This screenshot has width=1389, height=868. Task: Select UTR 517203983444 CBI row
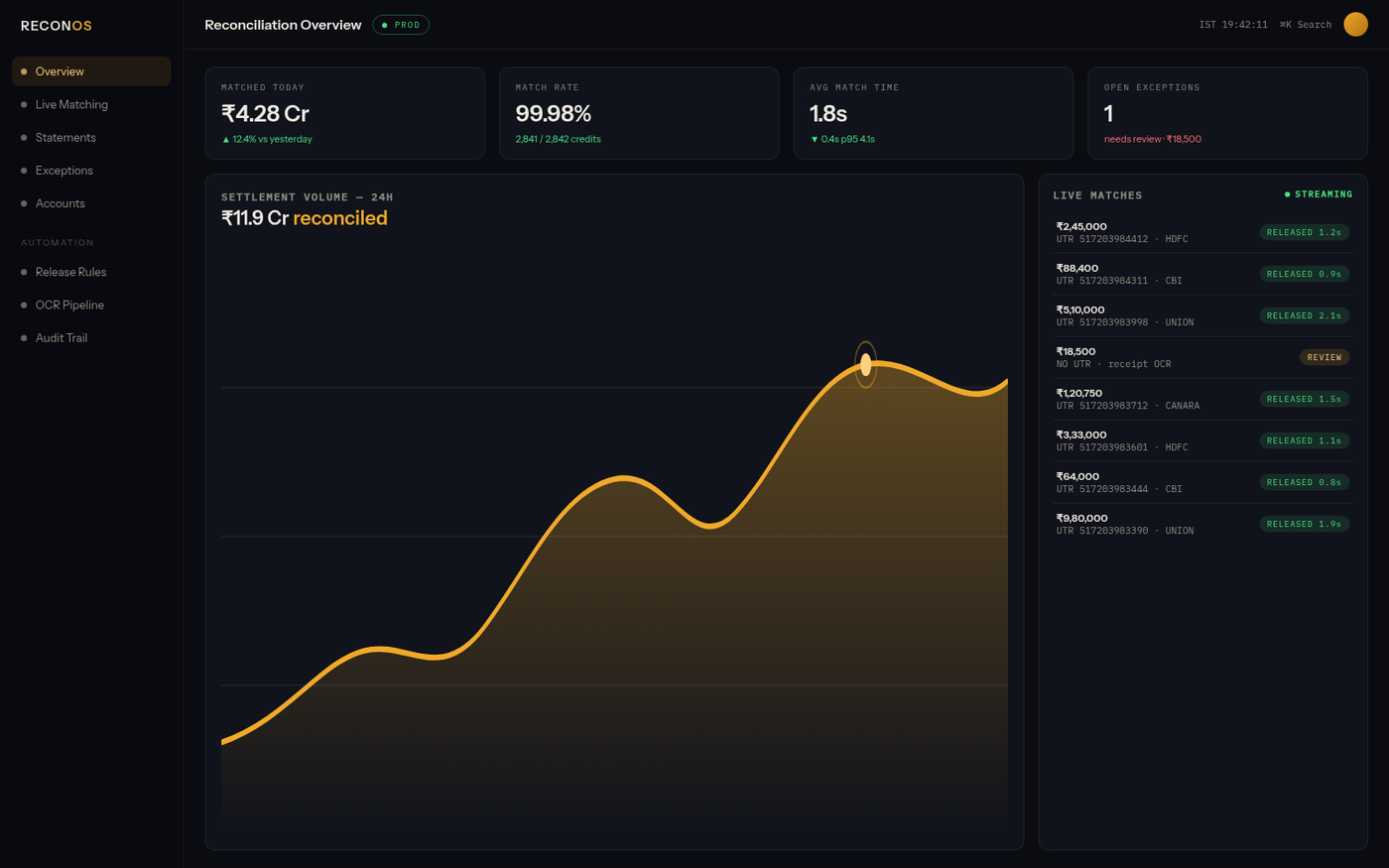[x=1202, y=482]
